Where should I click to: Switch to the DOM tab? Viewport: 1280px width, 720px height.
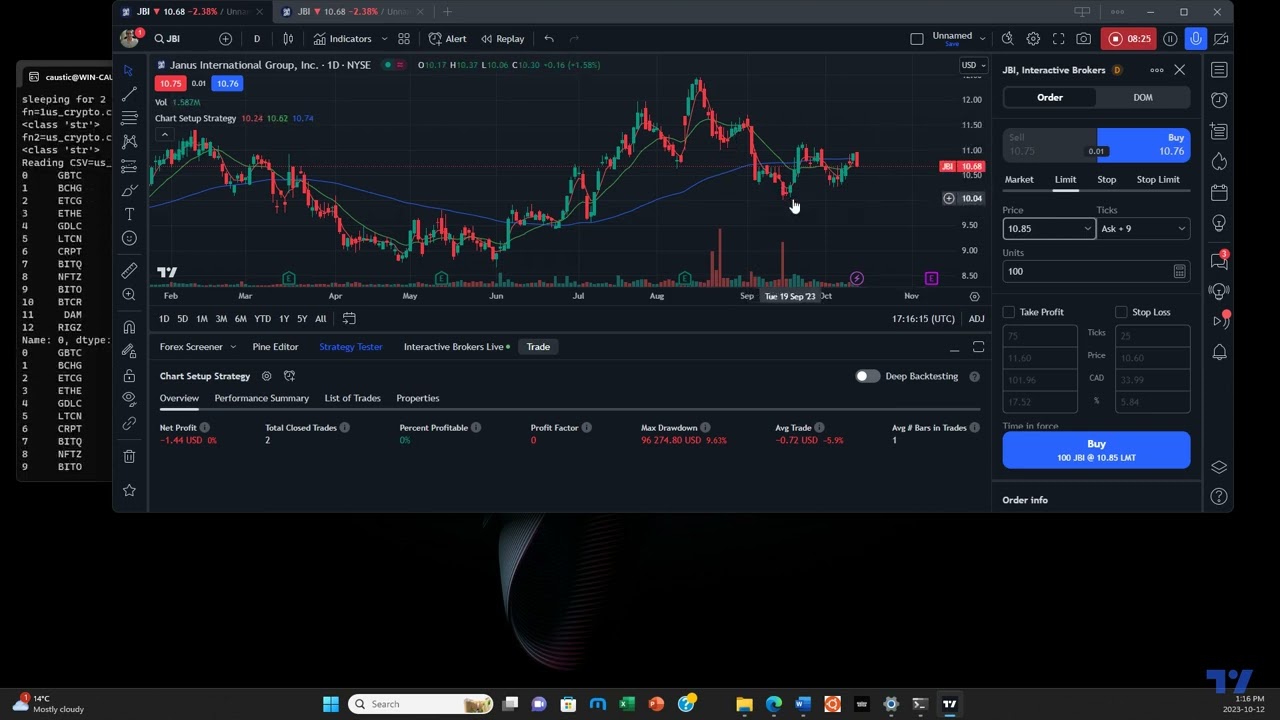pyautogui.click(x=1143, y=97)
